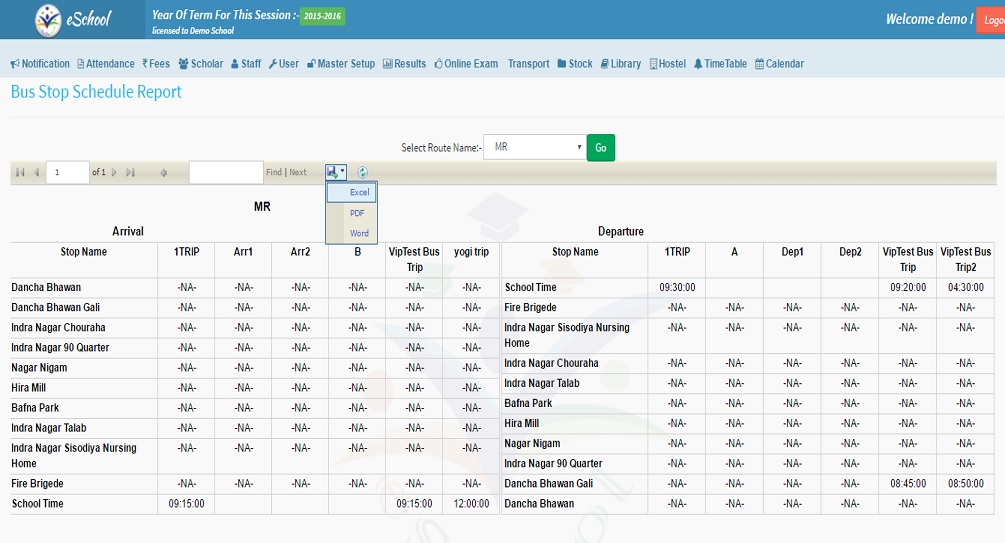The width and height of the screenshot is (1005, 543).
Task: Select PDF export option
Action: point(357,213)
